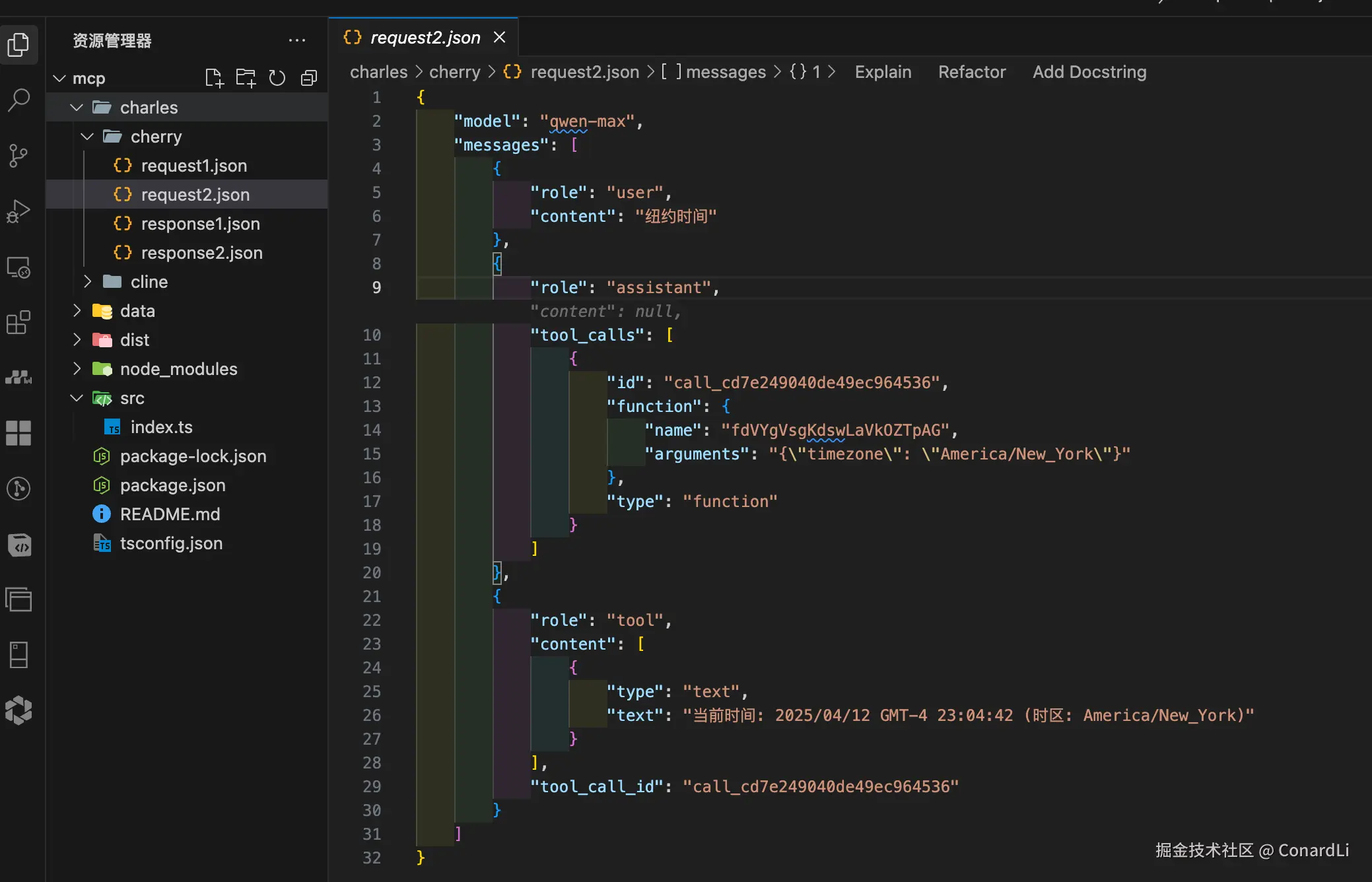Open the Search view in activity bar
This screenshot has width=1372, height=882.
[x=18, y=100]
